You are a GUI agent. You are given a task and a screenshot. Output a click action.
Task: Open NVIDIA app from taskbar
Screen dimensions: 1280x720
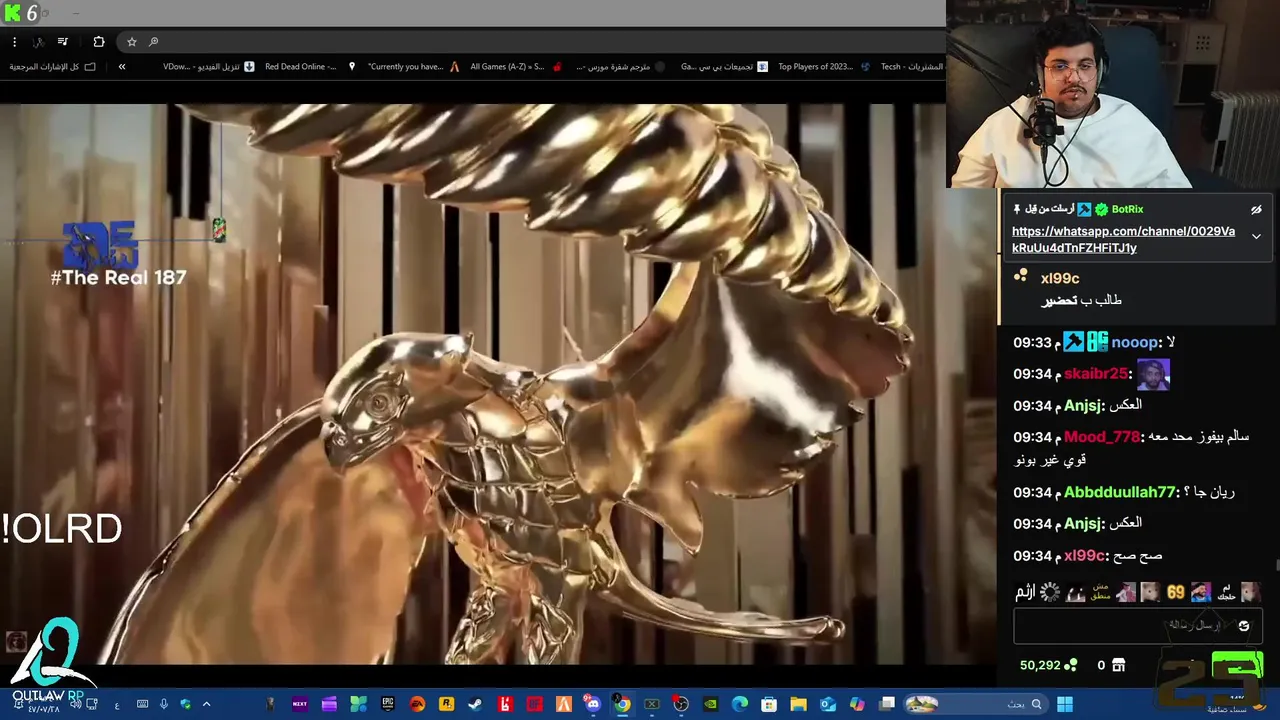point(710,704)
